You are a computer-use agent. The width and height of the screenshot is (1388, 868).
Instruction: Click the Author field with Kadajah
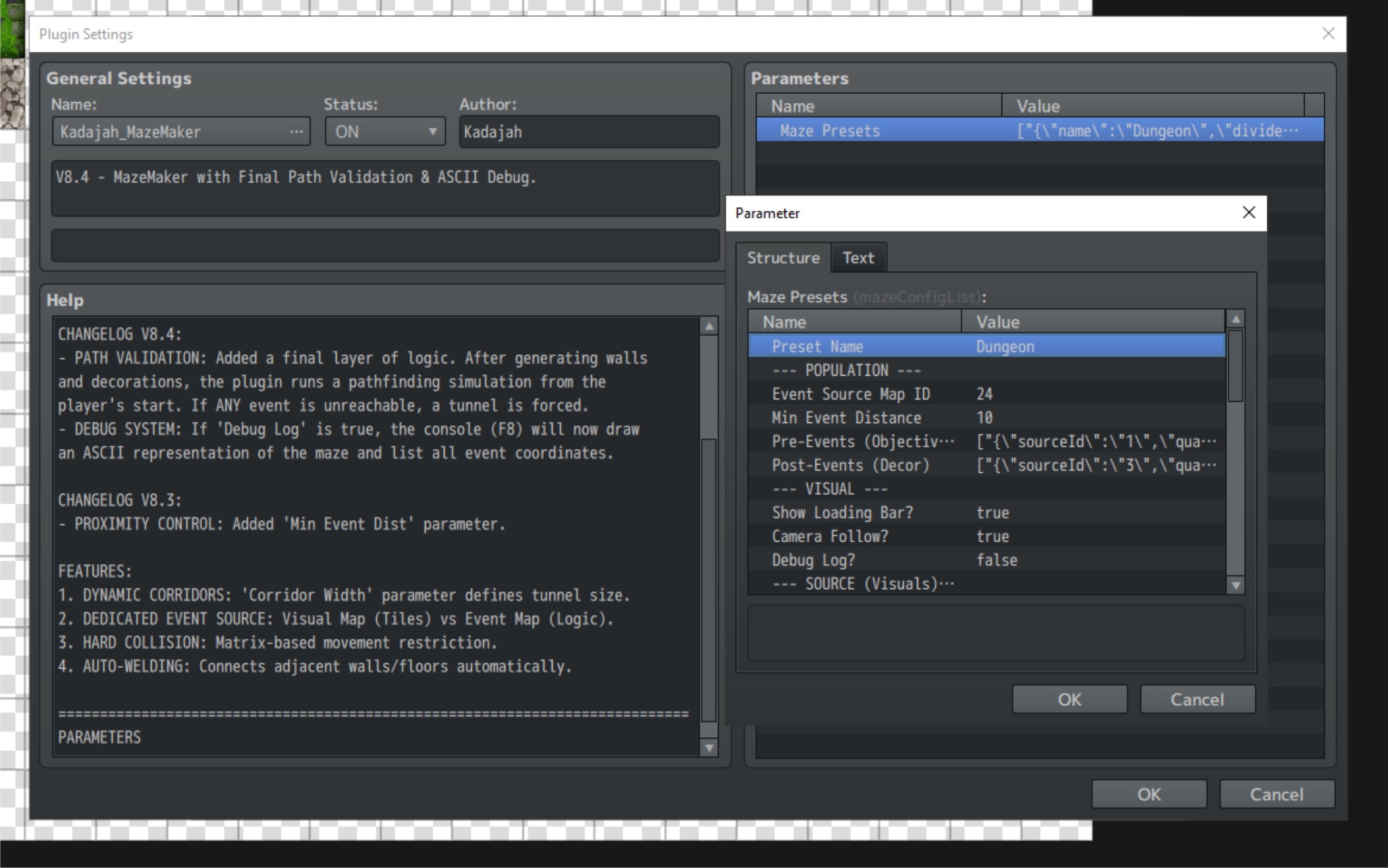589,131
